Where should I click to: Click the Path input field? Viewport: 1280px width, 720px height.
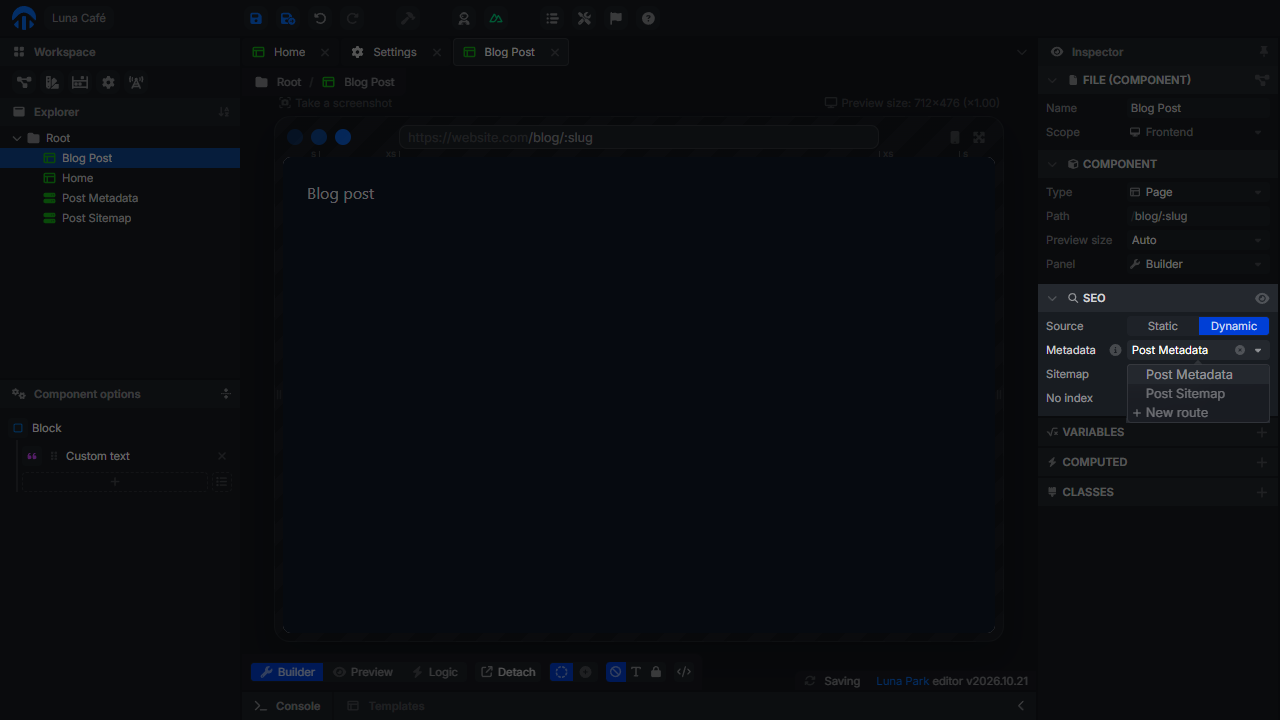pyautogui.click(x=1198, y=216)
